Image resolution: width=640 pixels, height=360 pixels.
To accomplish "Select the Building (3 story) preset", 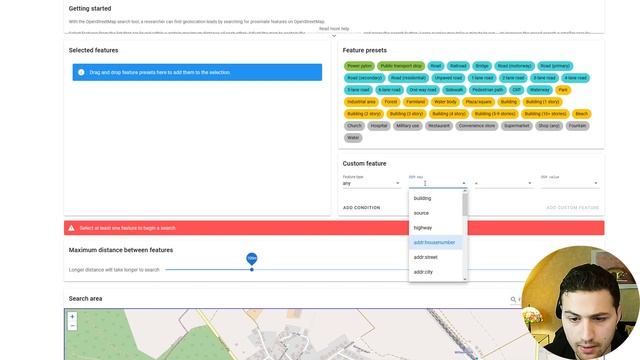I will pos(406,114).
